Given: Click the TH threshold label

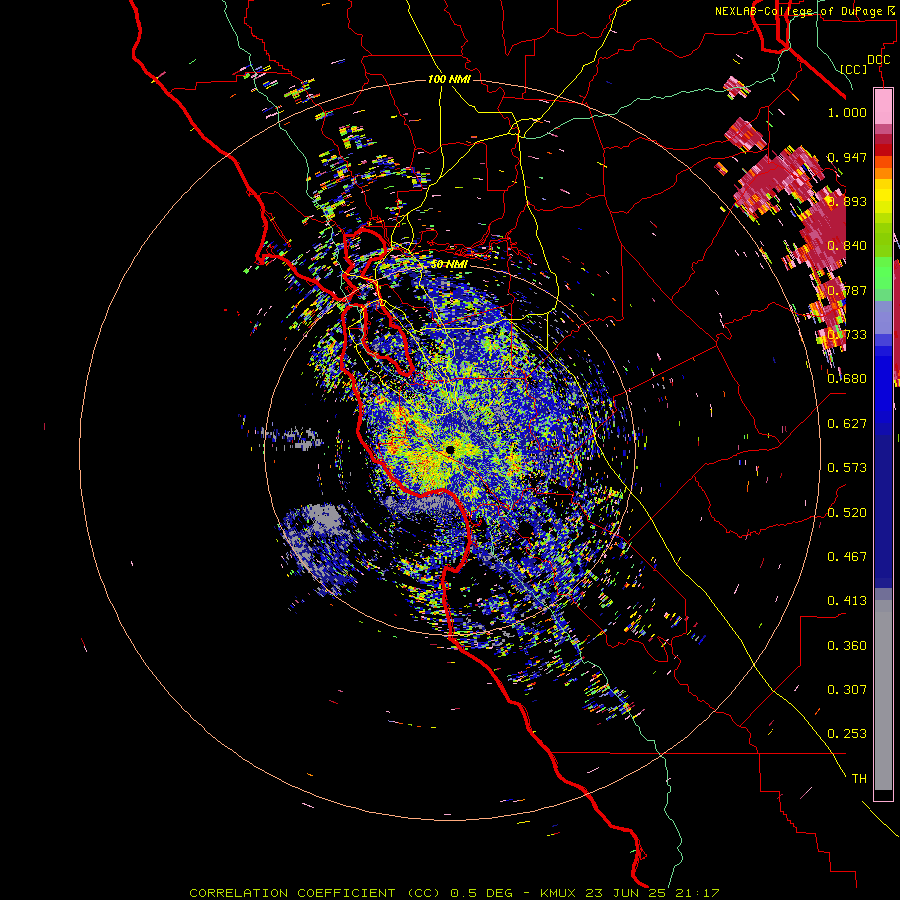Looking at the screenshot, I should (859, 779).
